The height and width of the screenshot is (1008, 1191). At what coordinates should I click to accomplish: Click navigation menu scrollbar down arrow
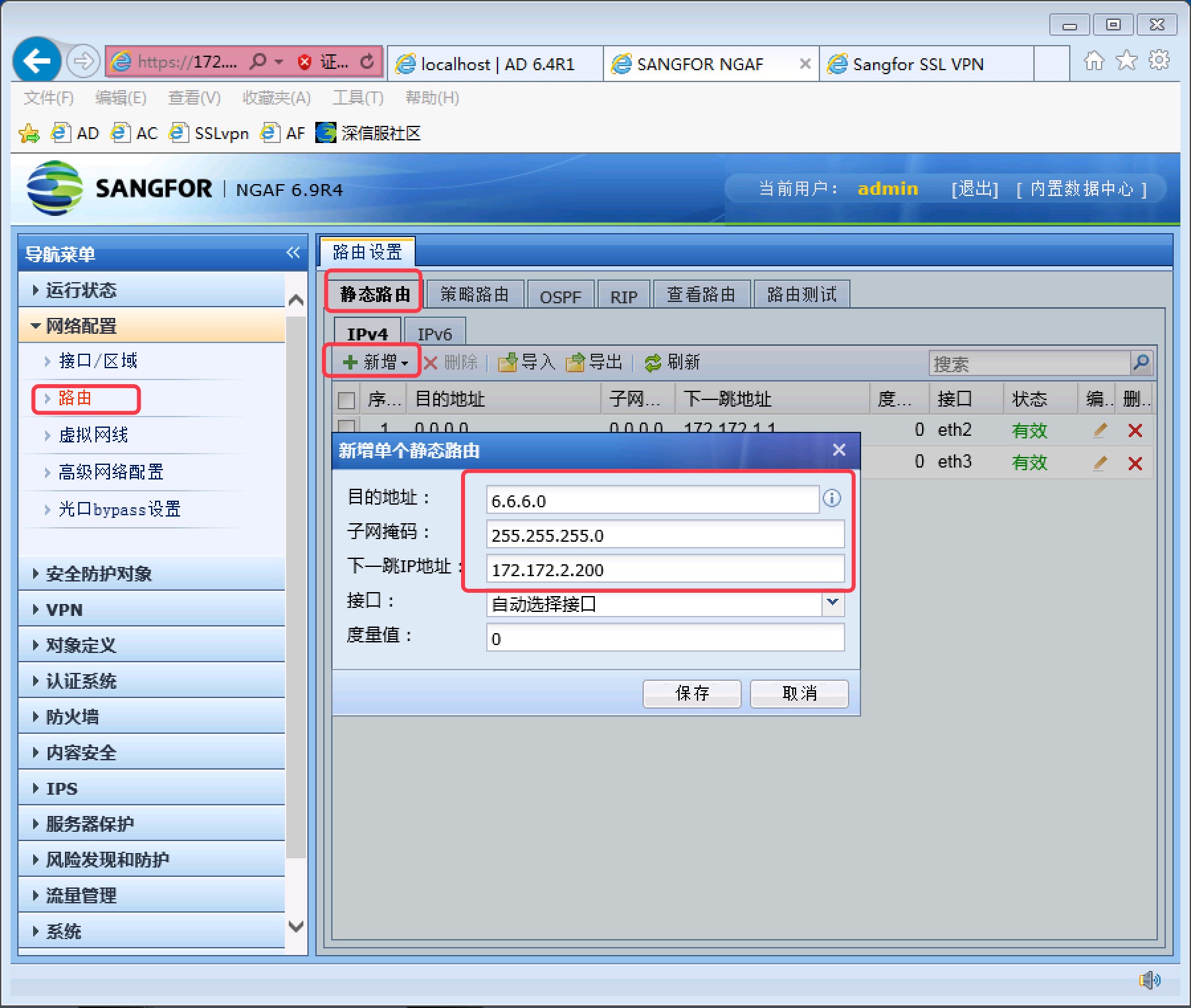tap(296, 926)
